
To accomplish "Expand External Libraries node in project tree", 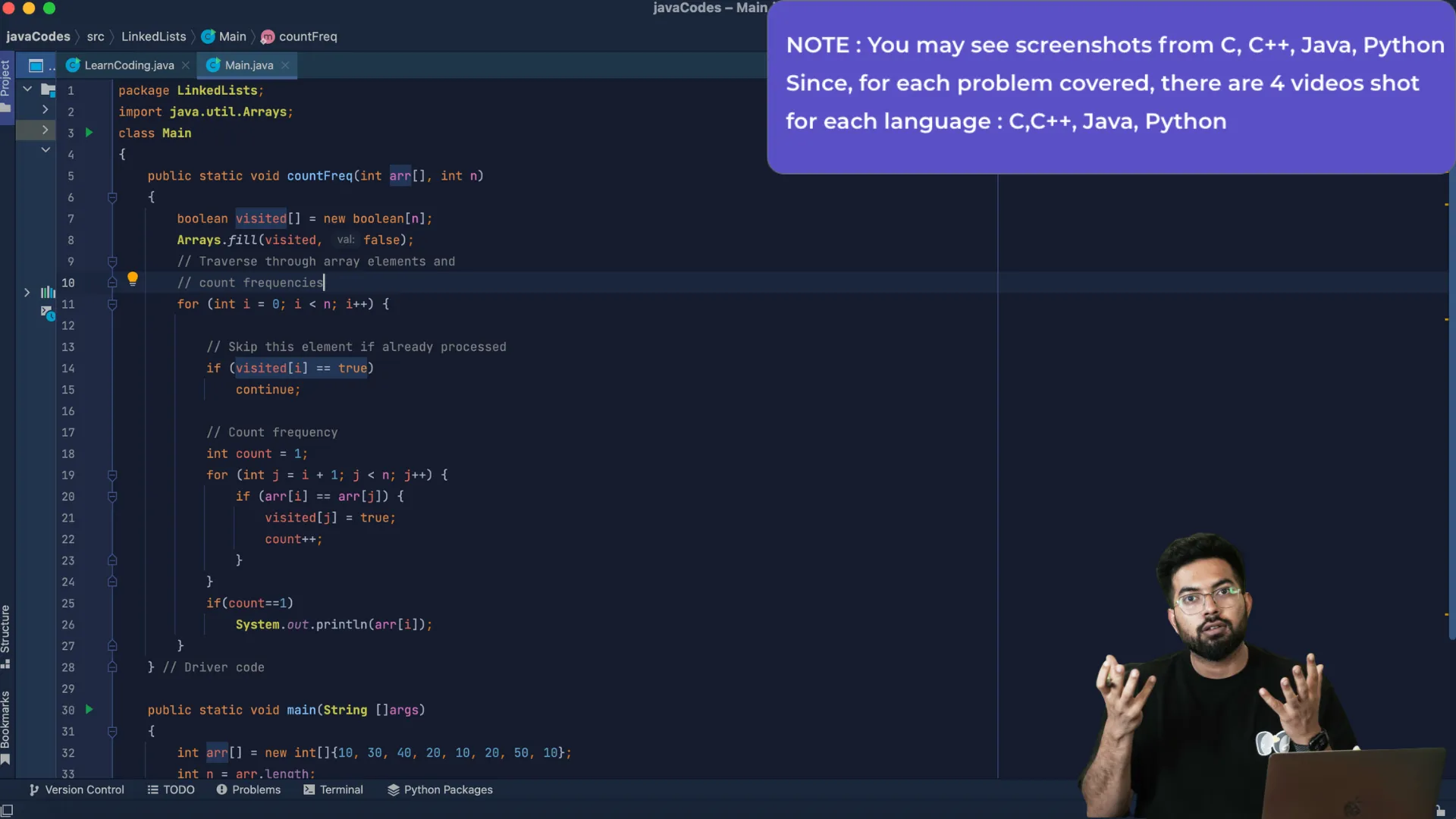I will pos(27,292).
